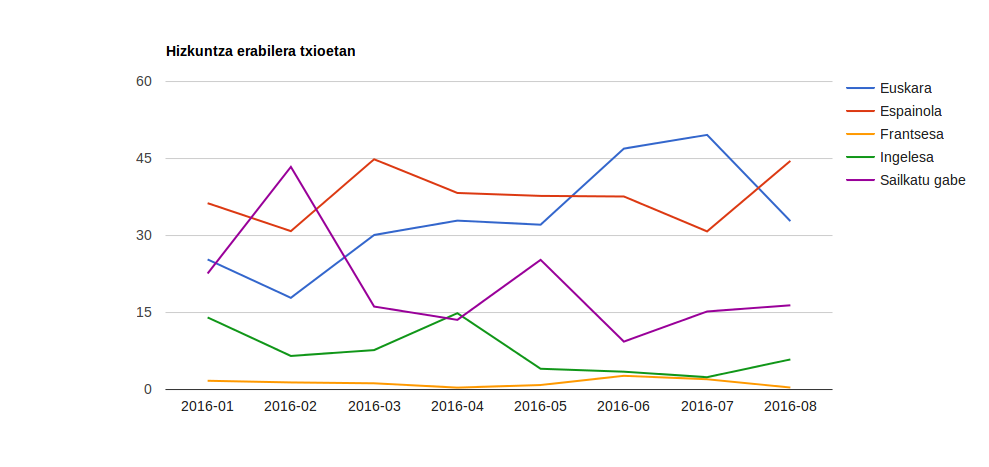Select the Sailkatu gabe legend entry
Image resolution: width=989 pixels, height=467 pixels.
pyautogui.click(x=922, y=180)
